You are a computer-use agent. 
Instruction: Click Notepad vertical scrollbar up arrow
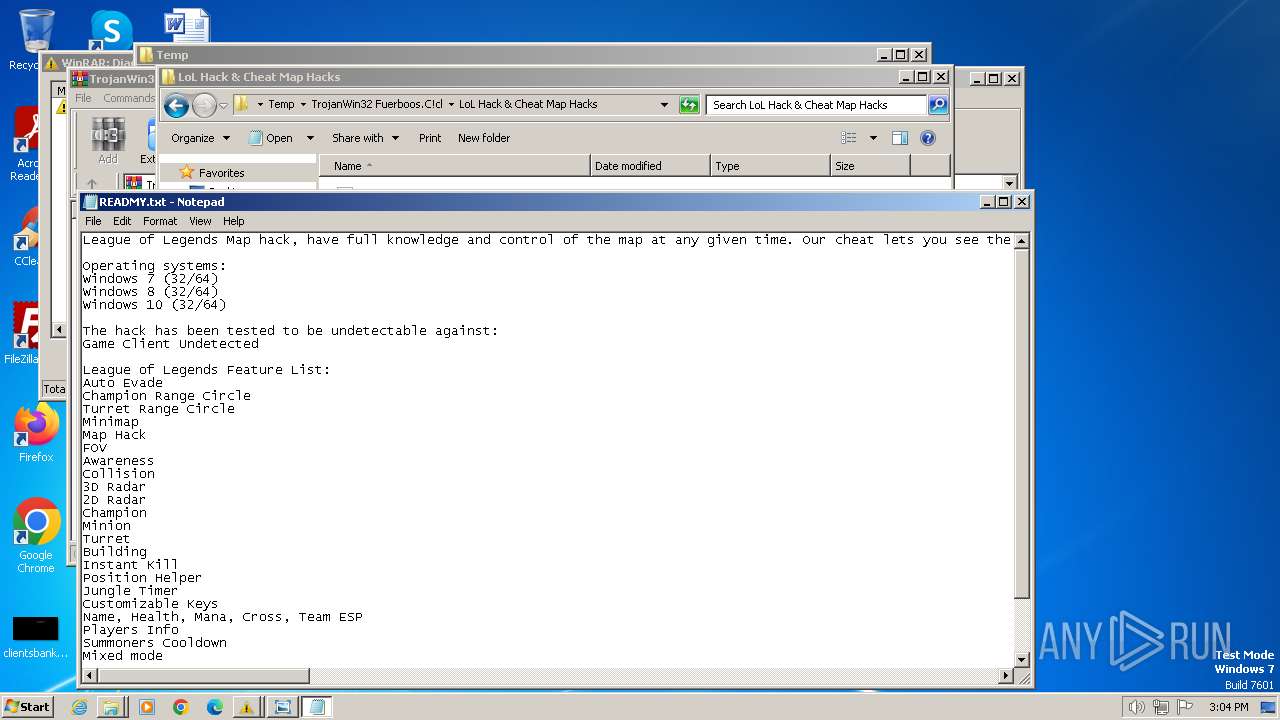1022,240
